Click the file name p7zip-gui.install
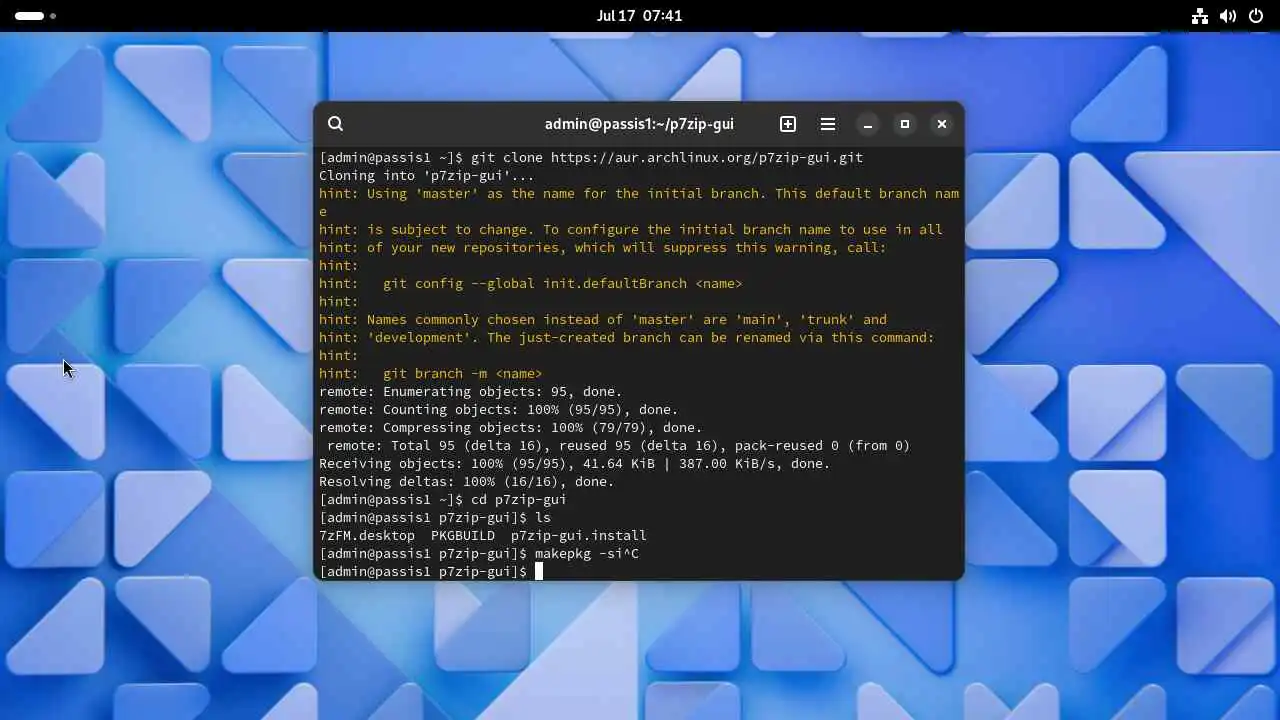The image size is (1280, 720). 579,536
